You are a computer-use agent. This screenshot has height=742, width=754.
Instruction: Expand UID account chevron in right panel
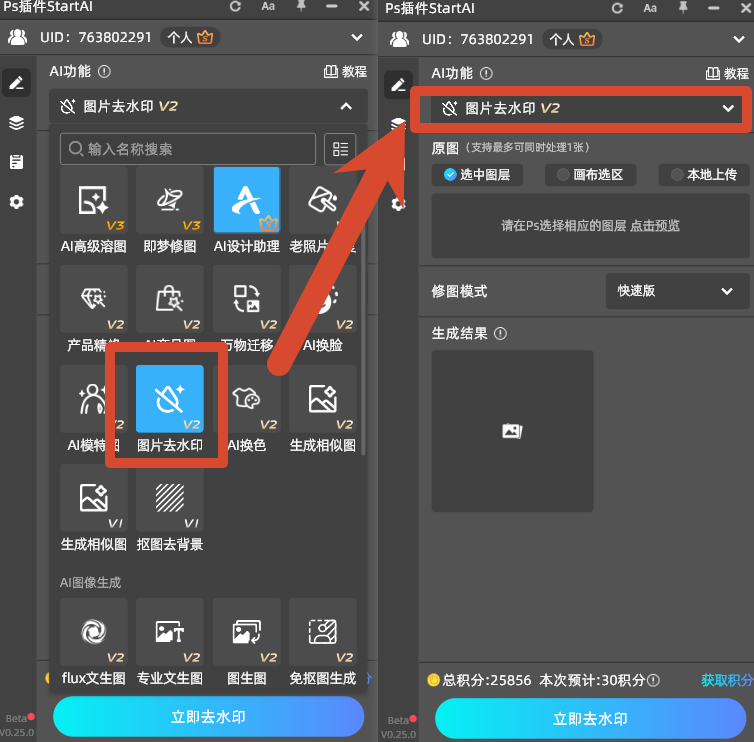pyautogui.click(x=739, y=39)
